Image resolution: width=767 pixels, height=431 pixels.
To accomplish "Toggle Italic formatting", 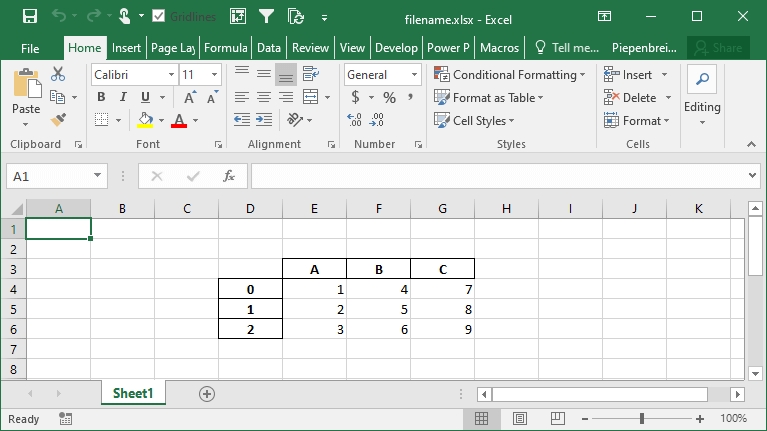I will coord(123,98).
